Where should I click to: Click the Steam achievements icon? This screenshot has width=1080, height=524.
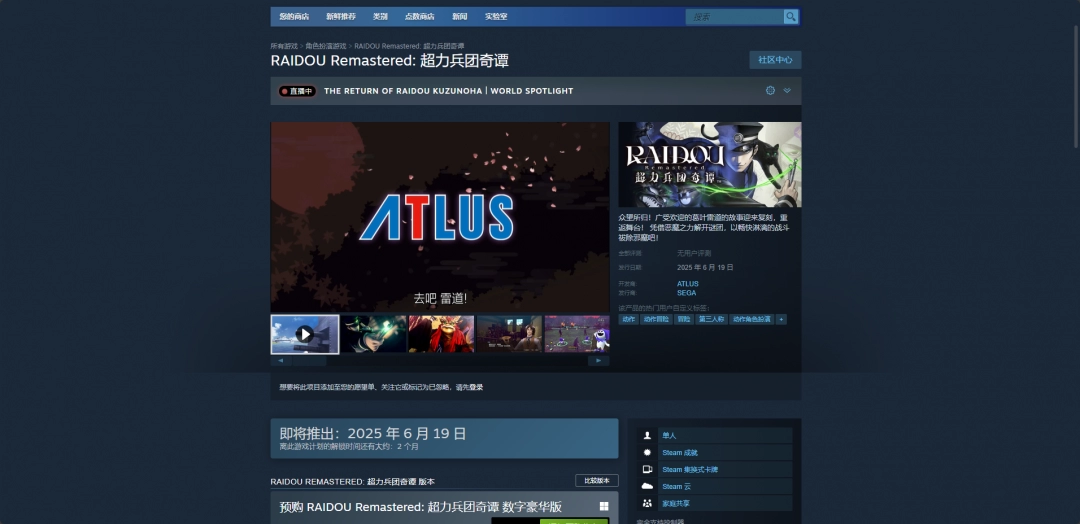pyautogui.click(x=647, y=452)
